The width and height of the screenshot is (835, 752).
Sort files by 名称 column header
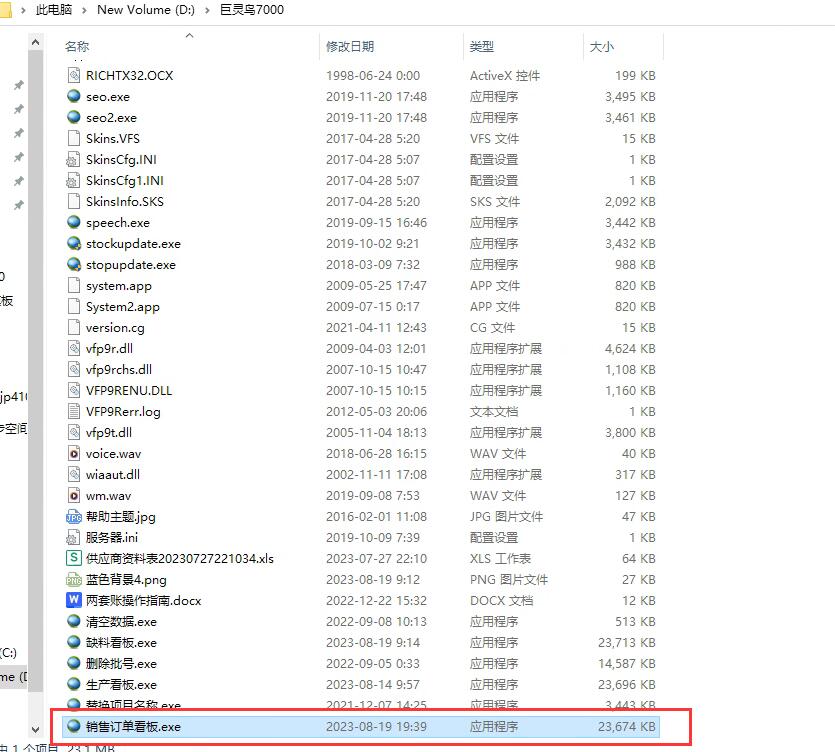[x=77, y=47]
